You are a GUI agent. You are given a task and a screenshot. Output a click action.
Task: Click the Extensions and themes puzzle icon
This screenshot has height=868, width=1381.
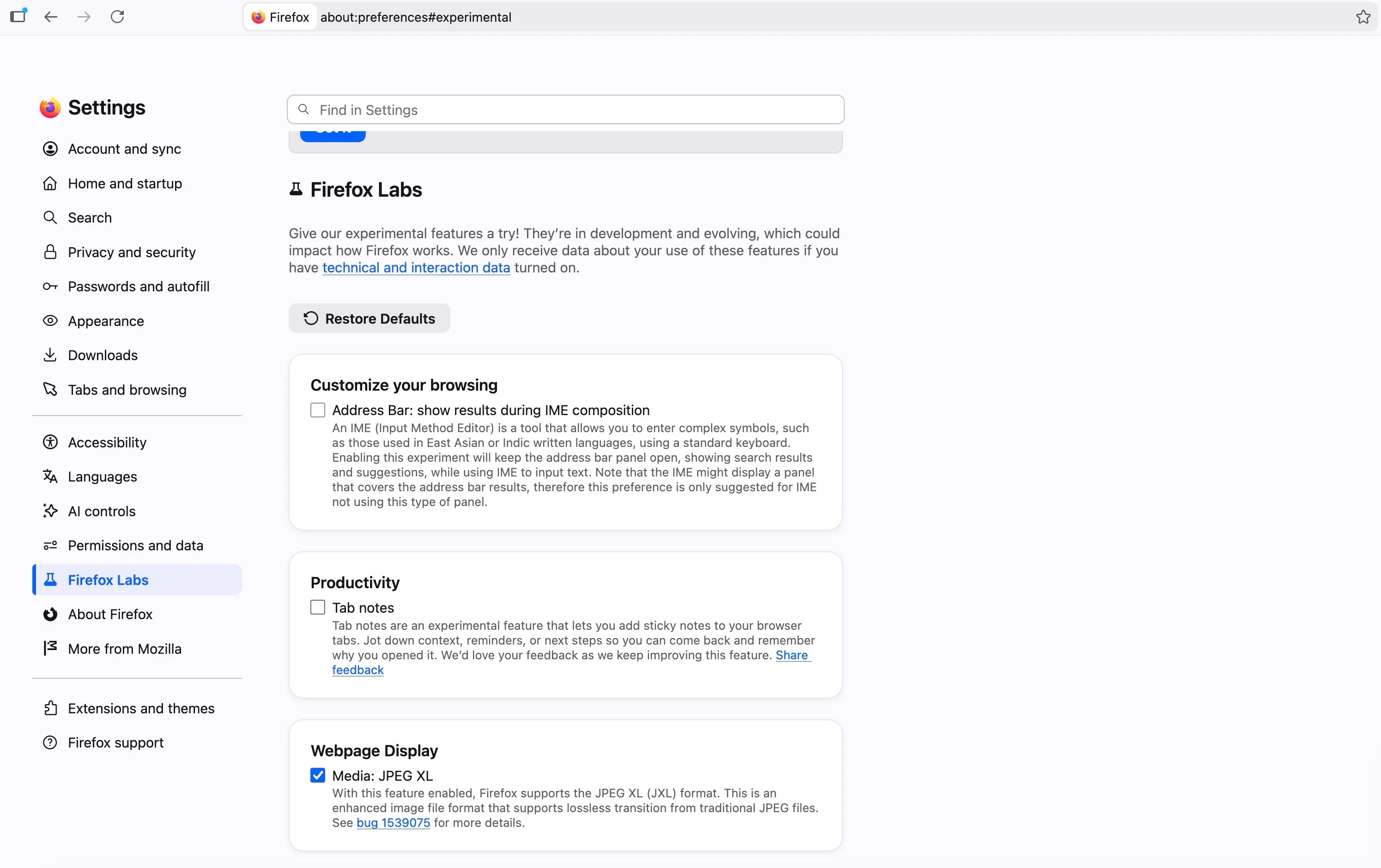pos(50,709)
